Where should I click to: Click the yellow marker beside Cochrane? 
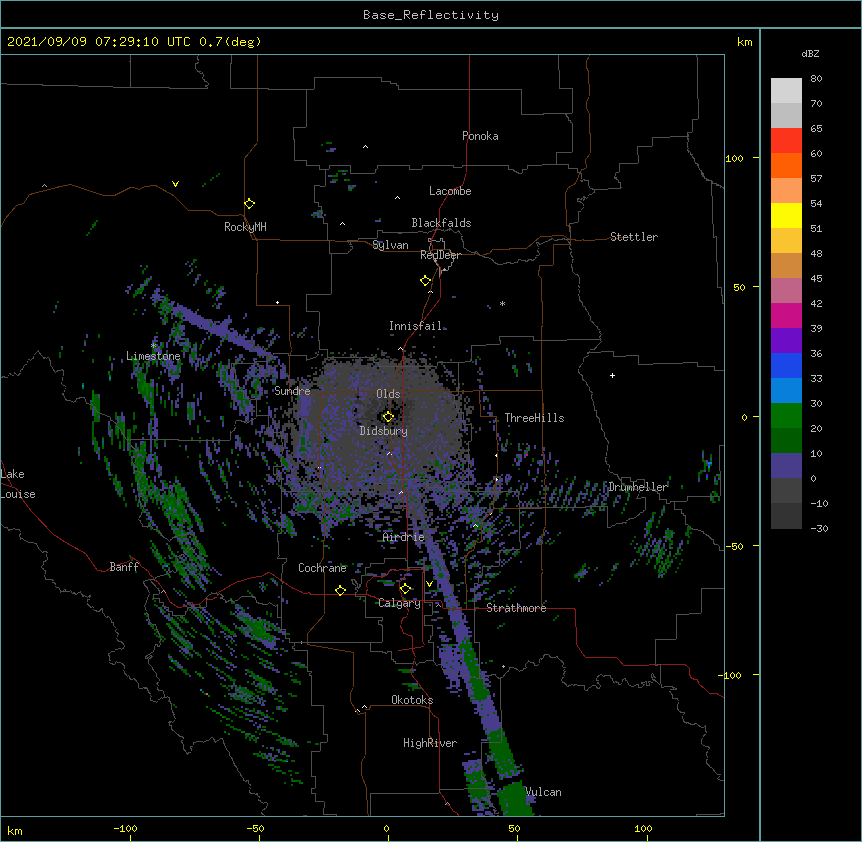coord(340,590)
